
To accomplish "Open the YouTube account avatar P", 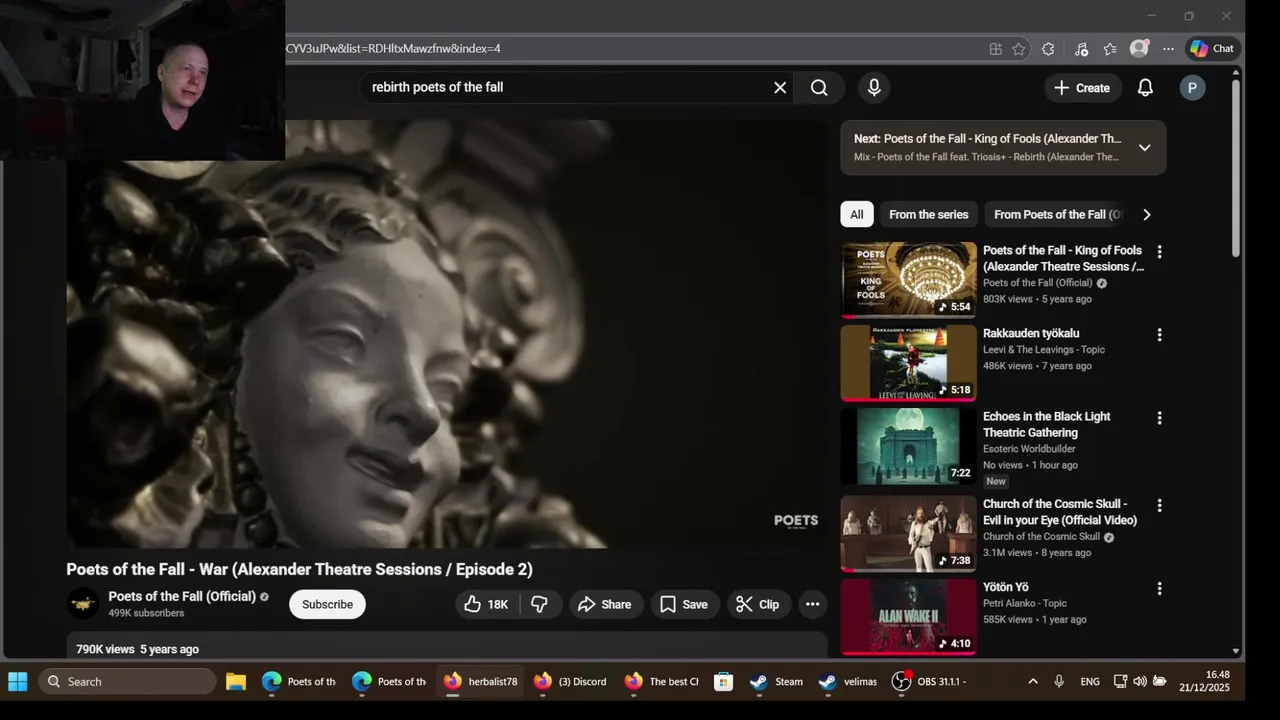I will 1191,88.
